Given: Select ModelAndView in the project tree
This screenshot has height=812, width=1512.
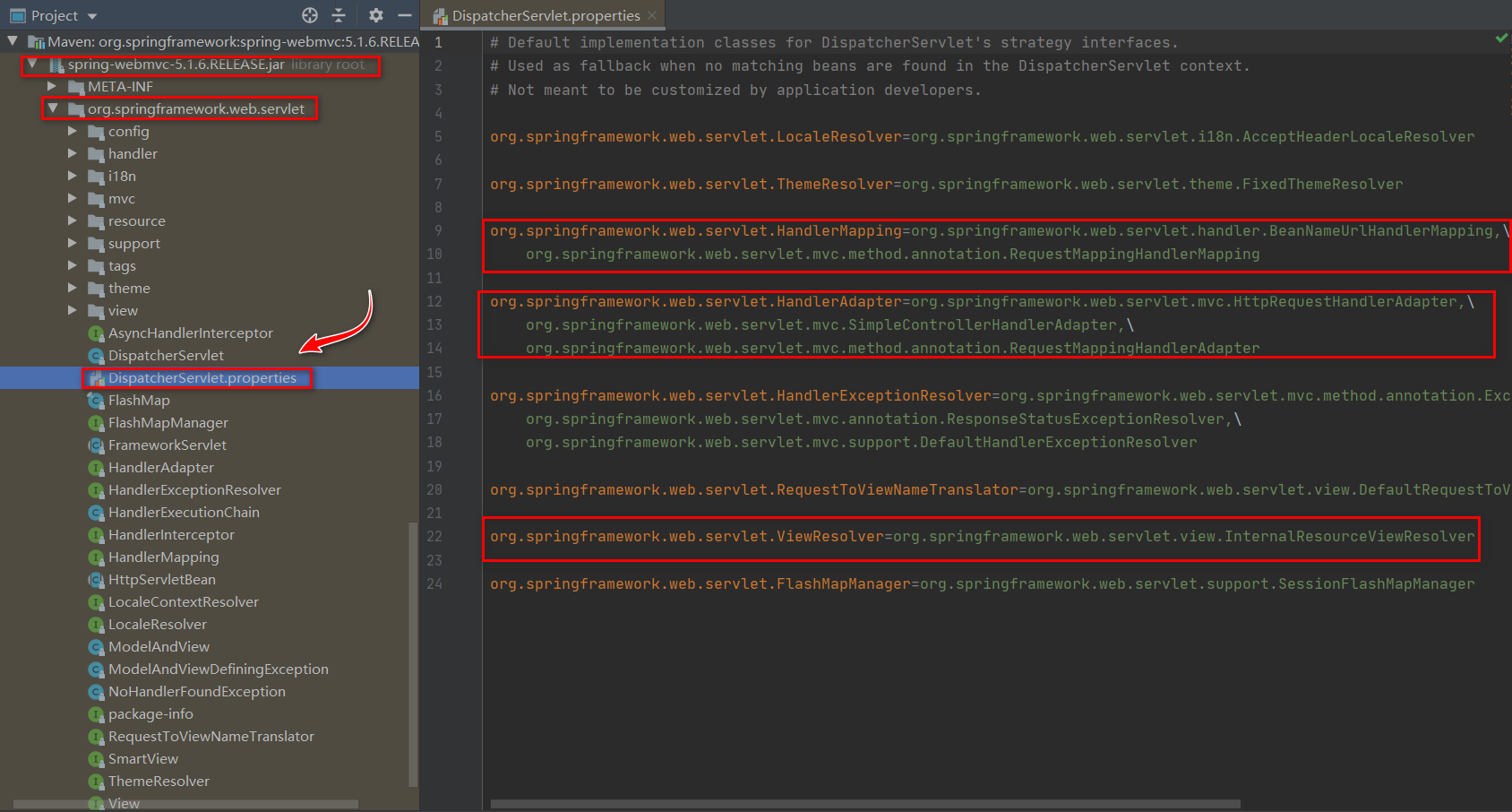Looking at the screenshot, I should pyautogui.click(x=159, y=647).
